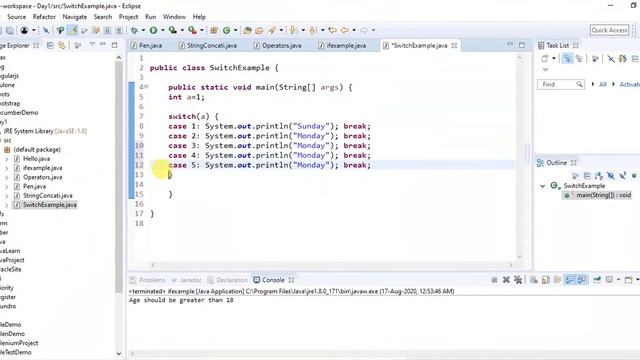Click the Clear Console icon
Viewport: 640px width, 360px height.
click(533, 280)
